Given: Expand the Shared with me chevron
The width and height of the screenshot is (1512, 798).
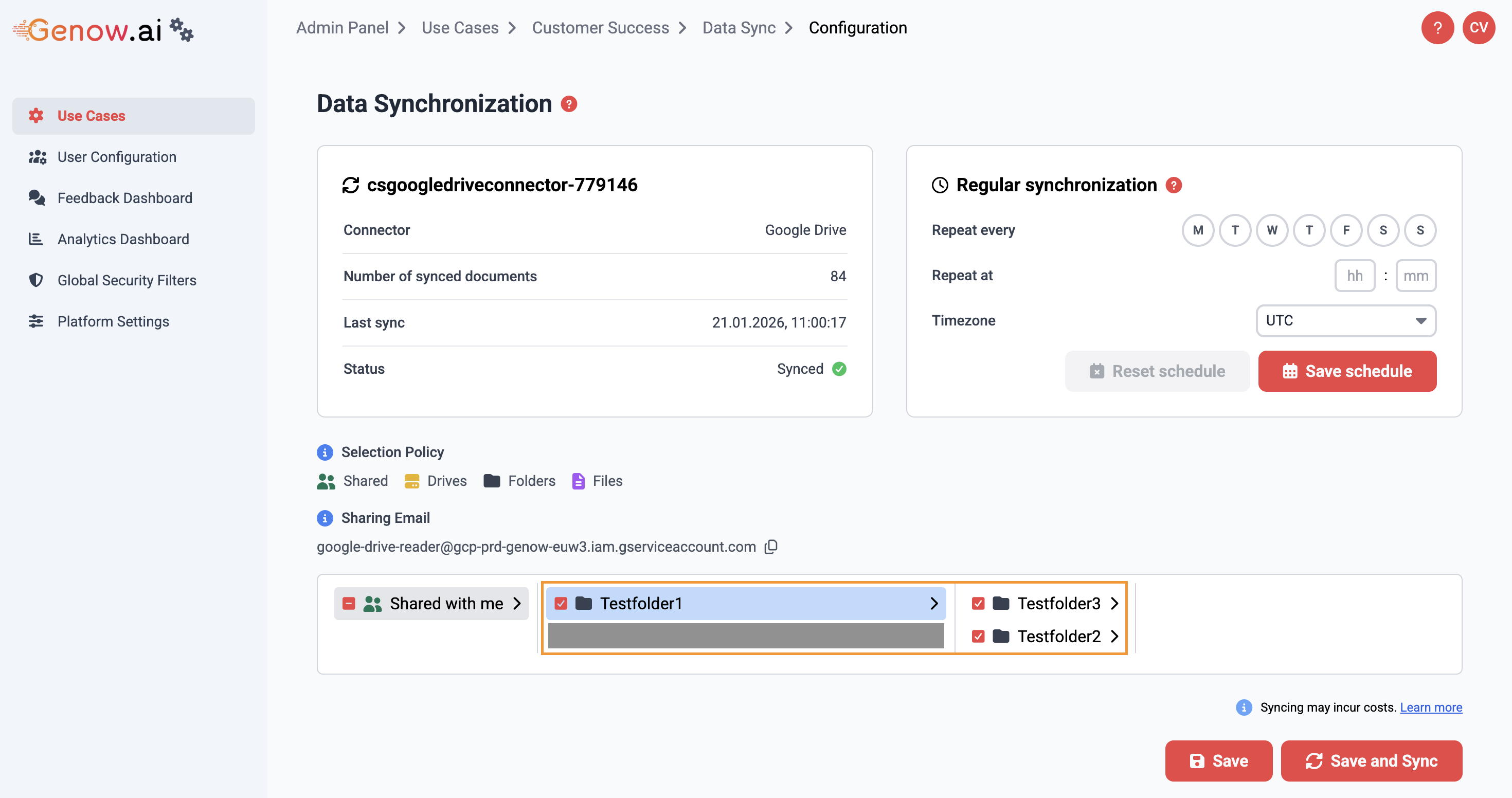Looking at the screenshot, I should click(517, 603).
